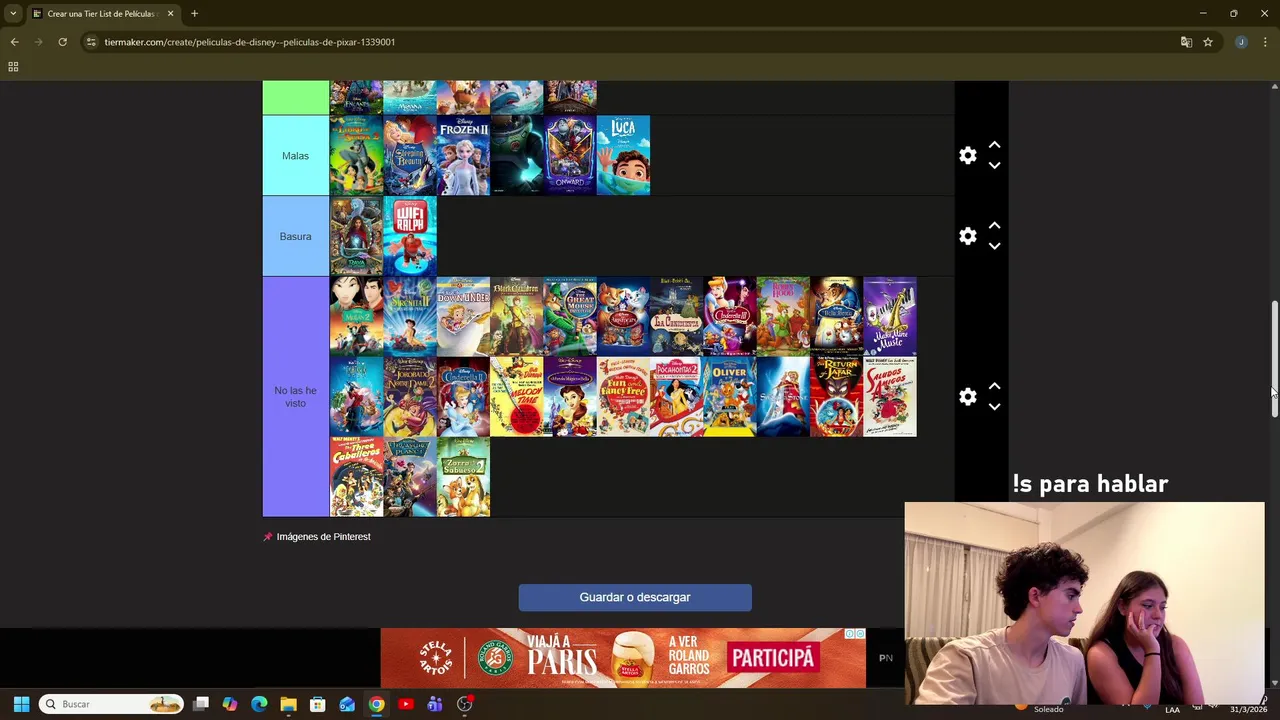
Task: Click Imágenes de Pinterest text
Action: 323,537
